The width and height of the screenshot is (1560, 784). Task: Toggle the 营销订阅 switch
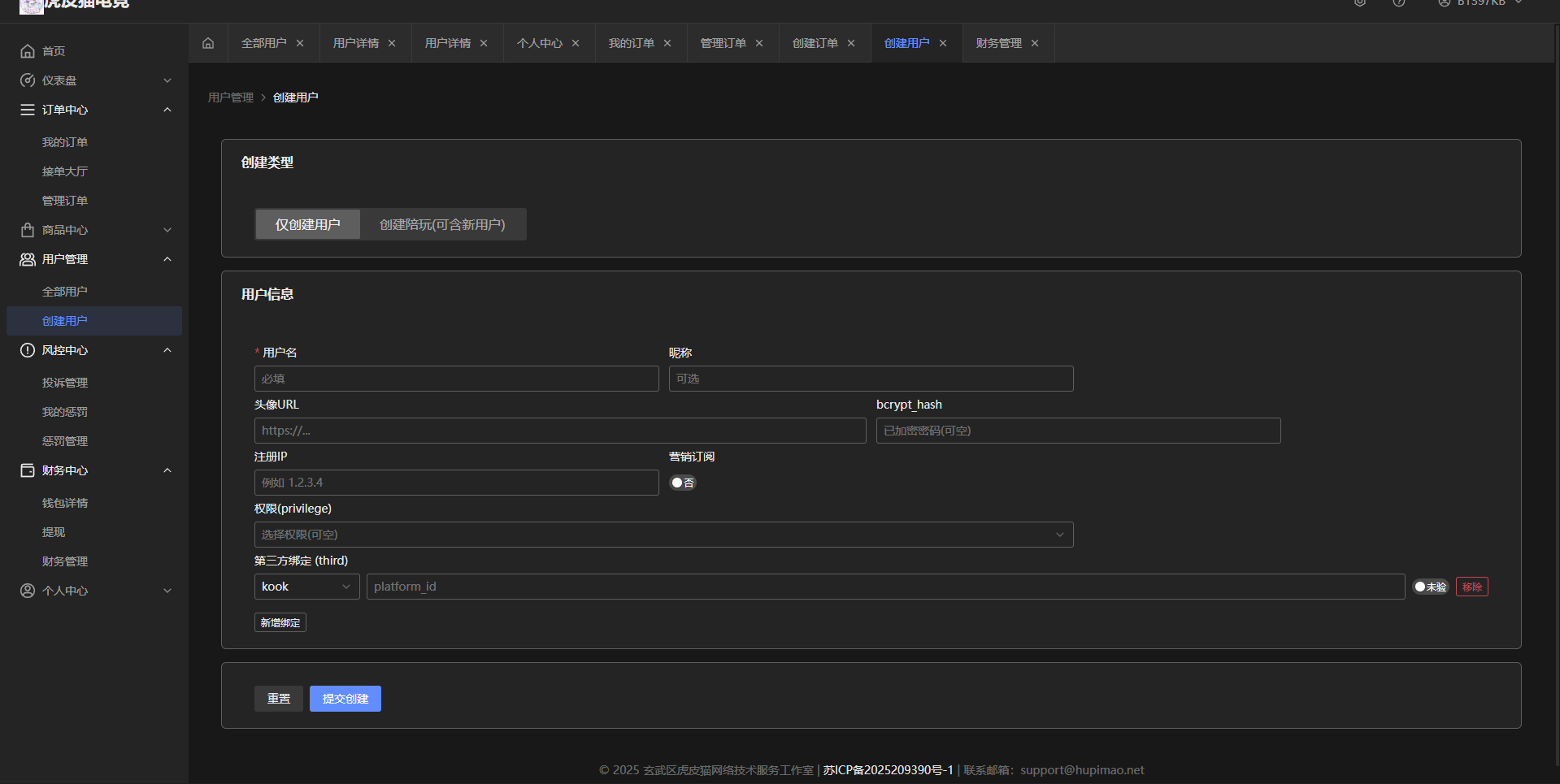[x=682, y=483]
